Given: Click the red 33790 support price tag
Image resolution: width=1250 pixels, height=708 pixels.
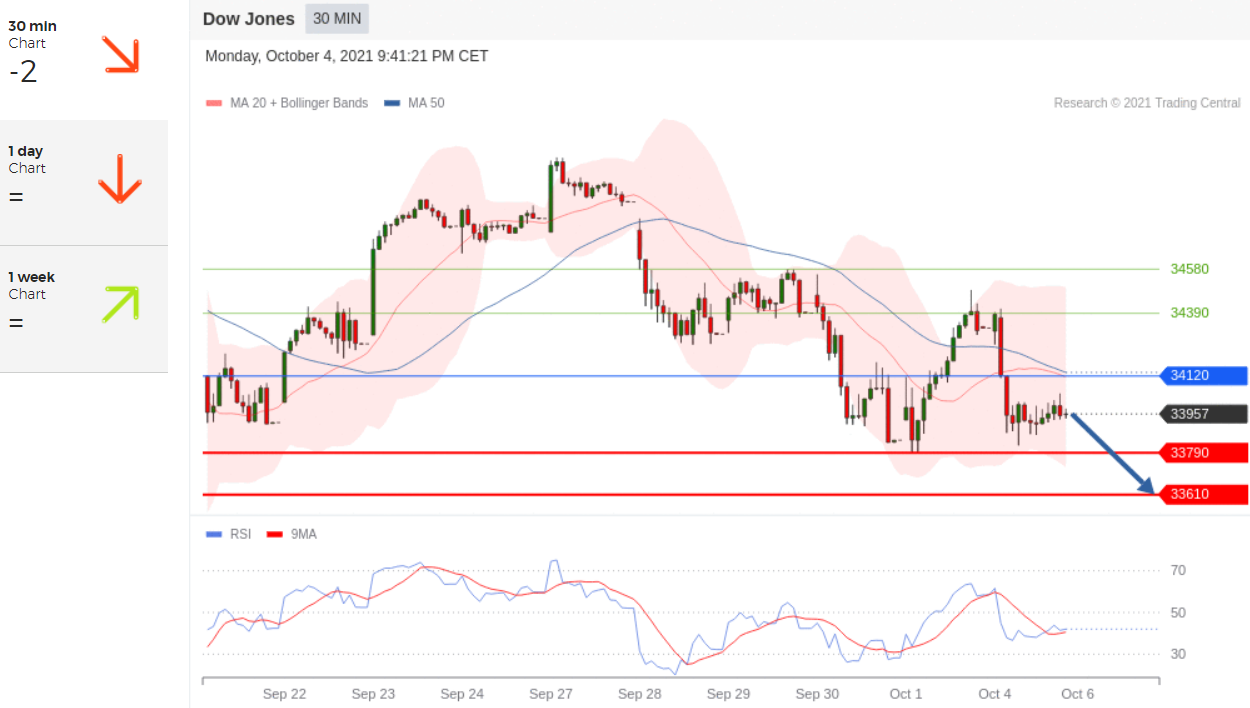Looking at the screenshot, I should [x=1203, y=453].
